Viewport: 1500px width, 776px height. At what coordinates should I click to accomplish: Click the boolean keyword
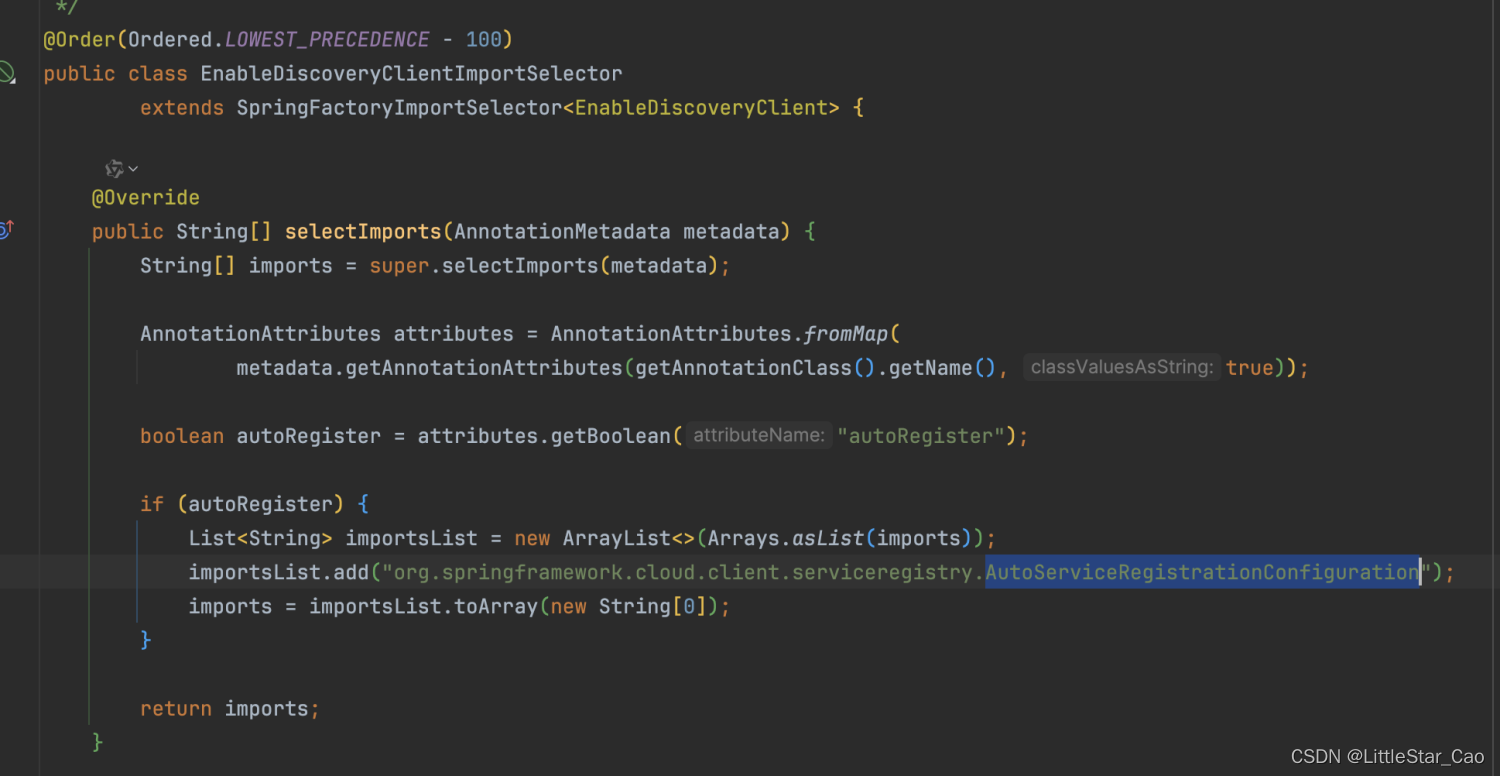[182, 436]
